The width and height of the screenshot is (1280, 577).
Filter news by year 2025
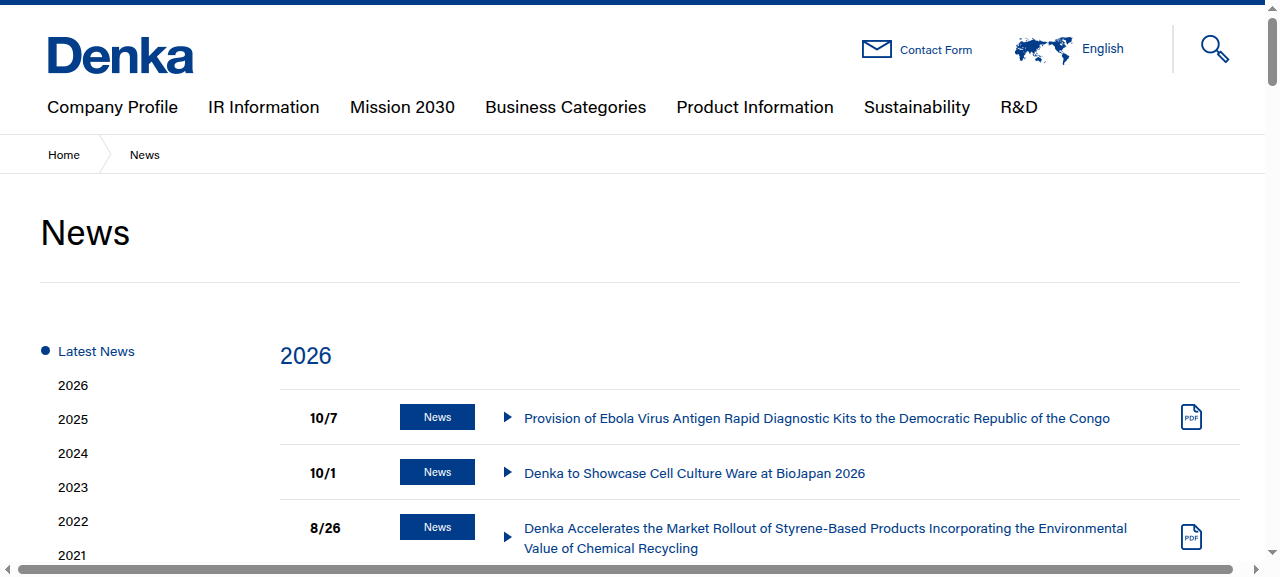tap(73, 419)
